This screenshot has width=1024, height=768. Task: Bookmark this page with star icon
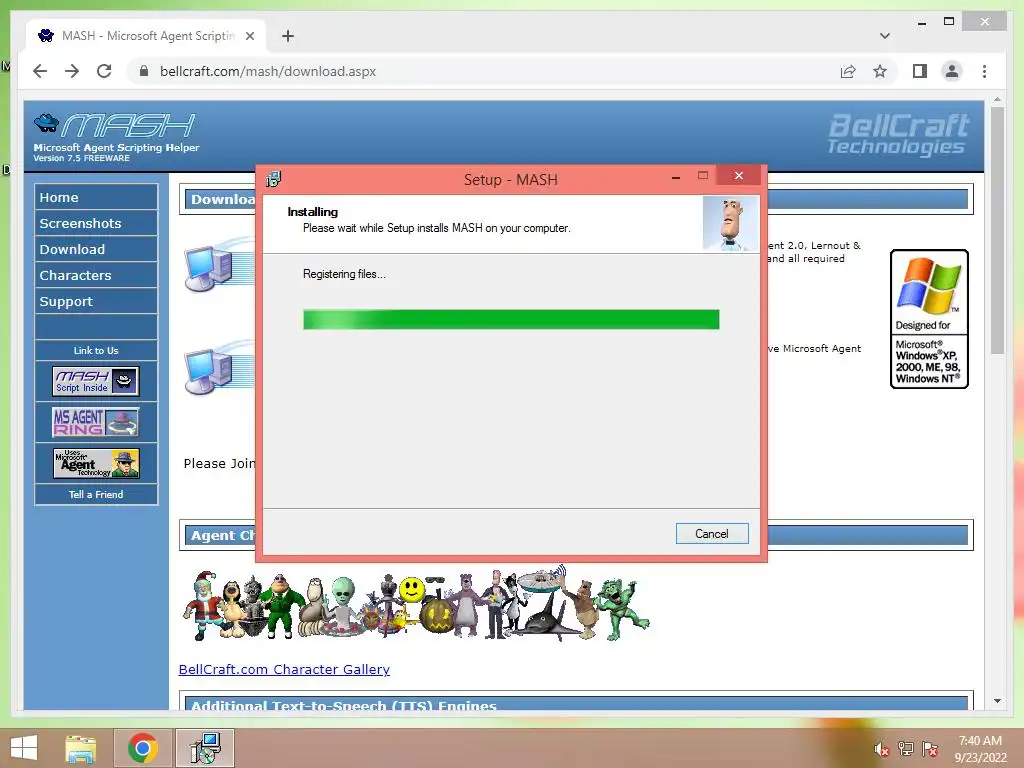(880, 71)
